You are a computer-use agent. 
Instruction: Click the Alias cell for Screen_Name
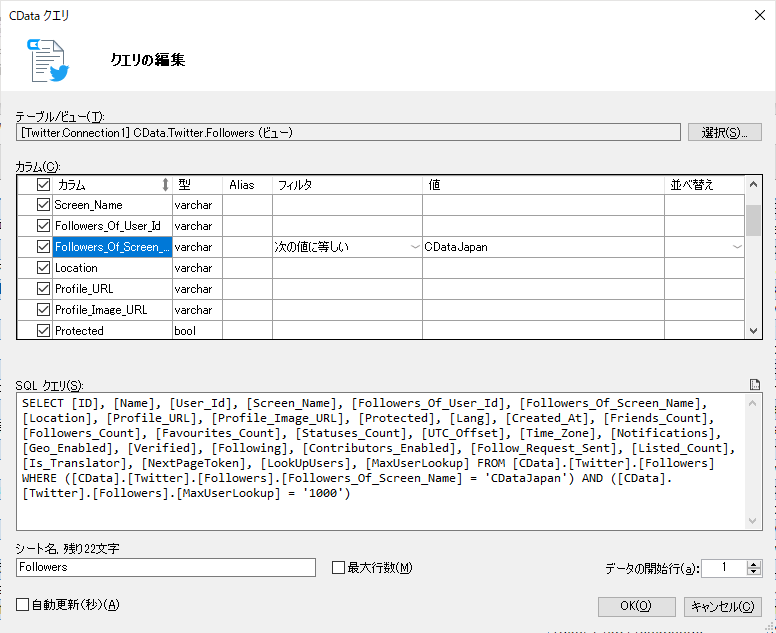point(247,205)
